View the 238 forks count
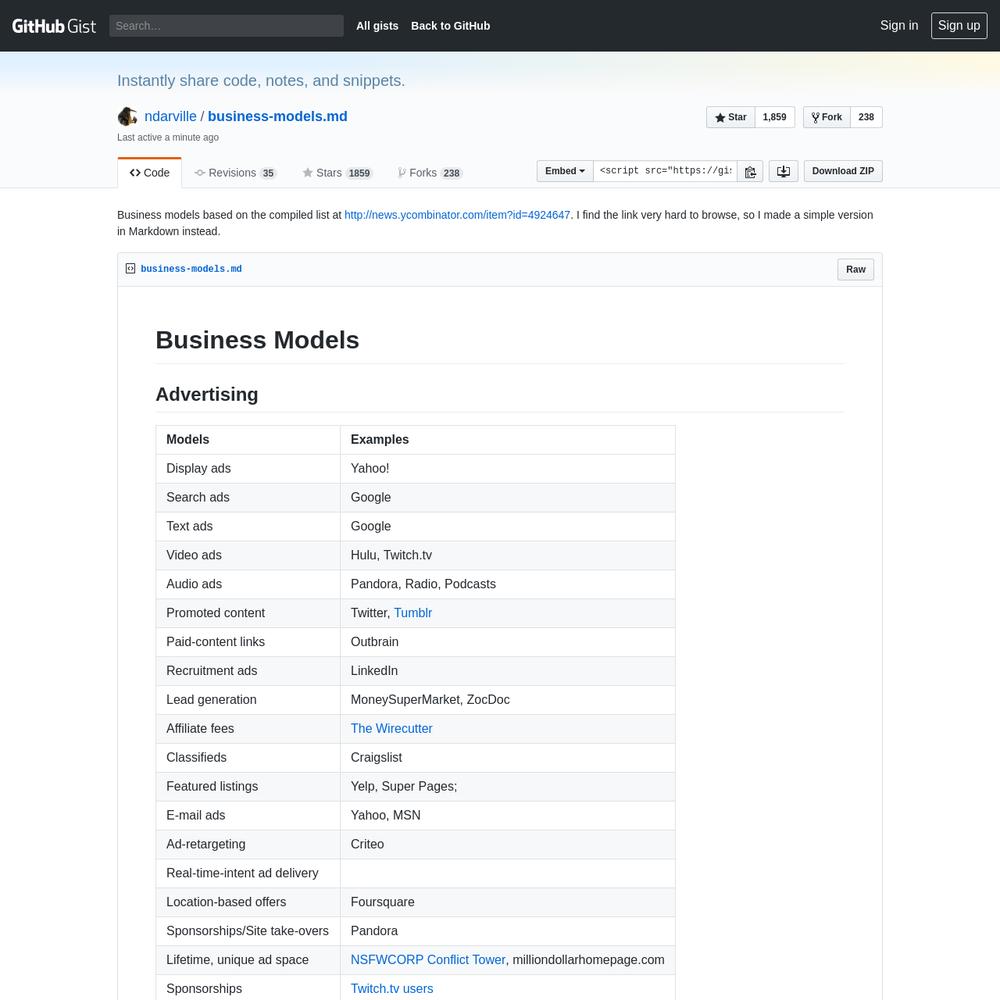Viewport: 1000px width, 1000px height. coord(866,117)
